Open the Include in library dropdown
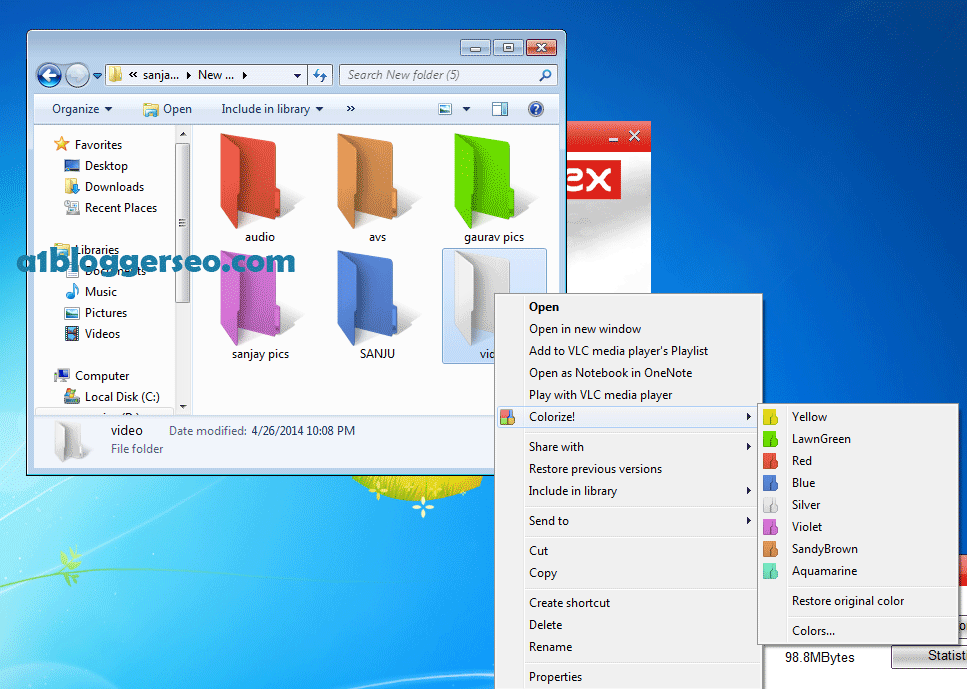 pyautogui.click(x=272, y=109)
